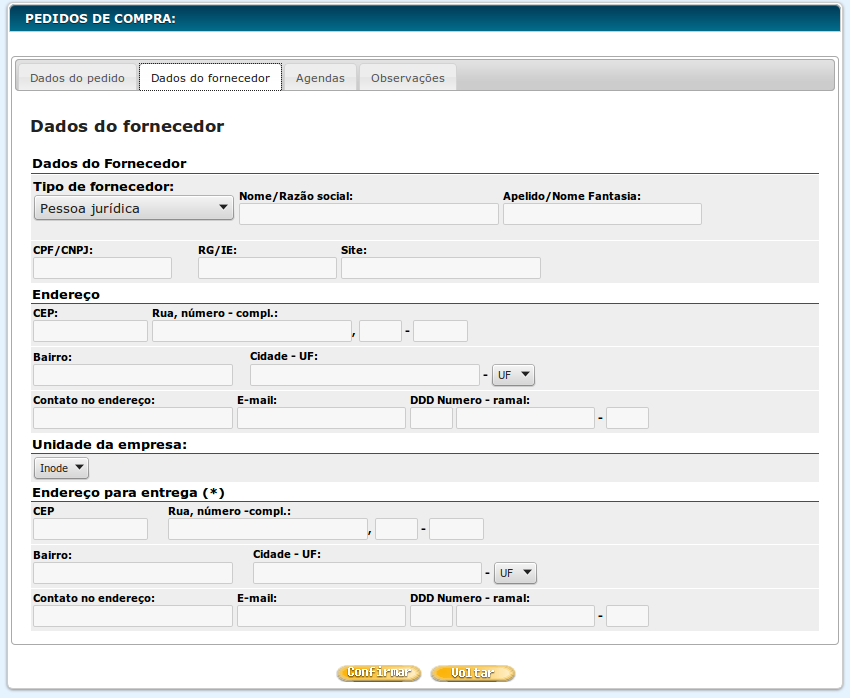This screenshot has height=698, width=850.
Task: Open the Unidade da empresa dropdown
Action: (x=61, y=468)
